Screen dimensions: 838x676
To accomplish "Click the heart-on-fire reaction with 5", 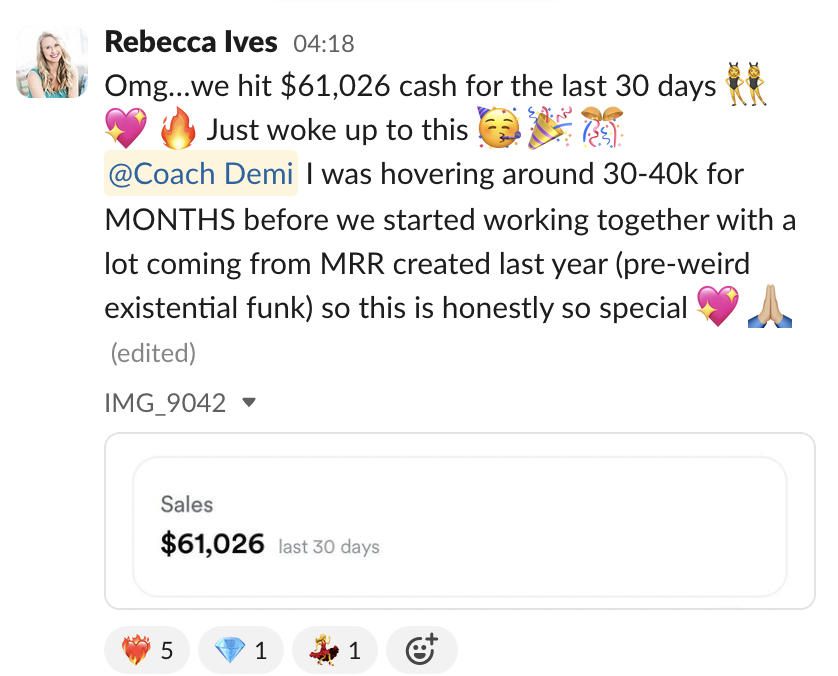I will coord(146,651).
